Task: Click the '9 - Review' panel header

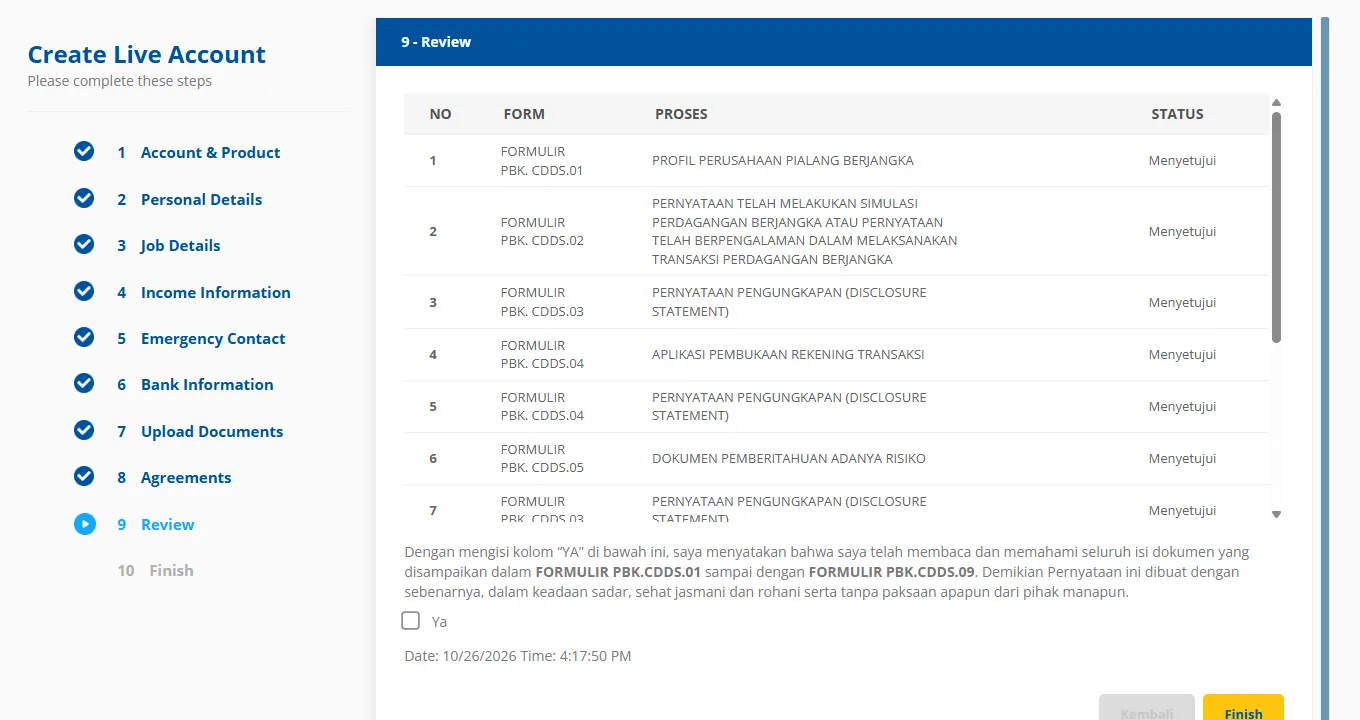Action: tap(843, 42)
